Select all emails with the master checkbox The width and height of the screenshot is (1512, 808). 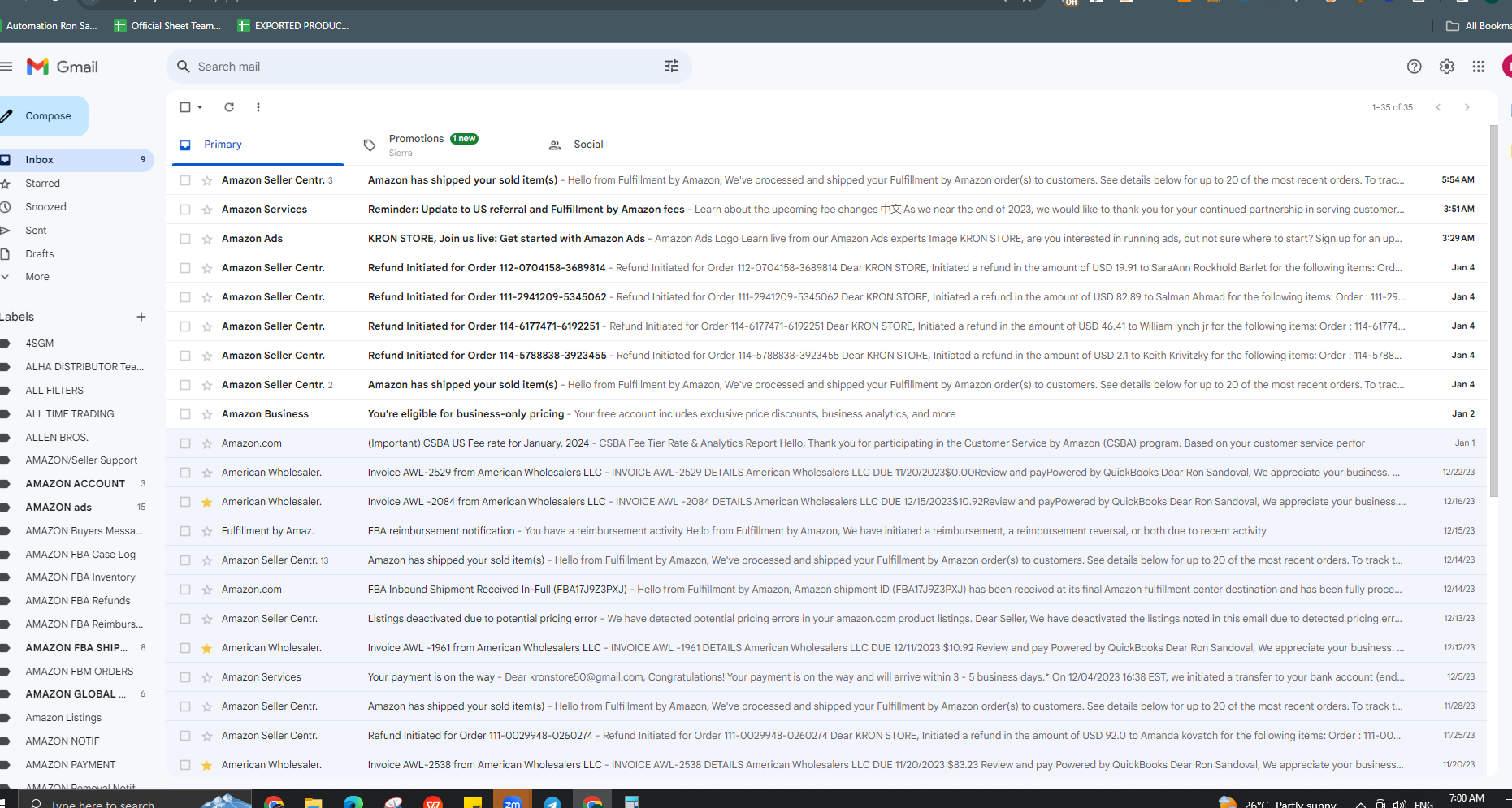point(185,107)
